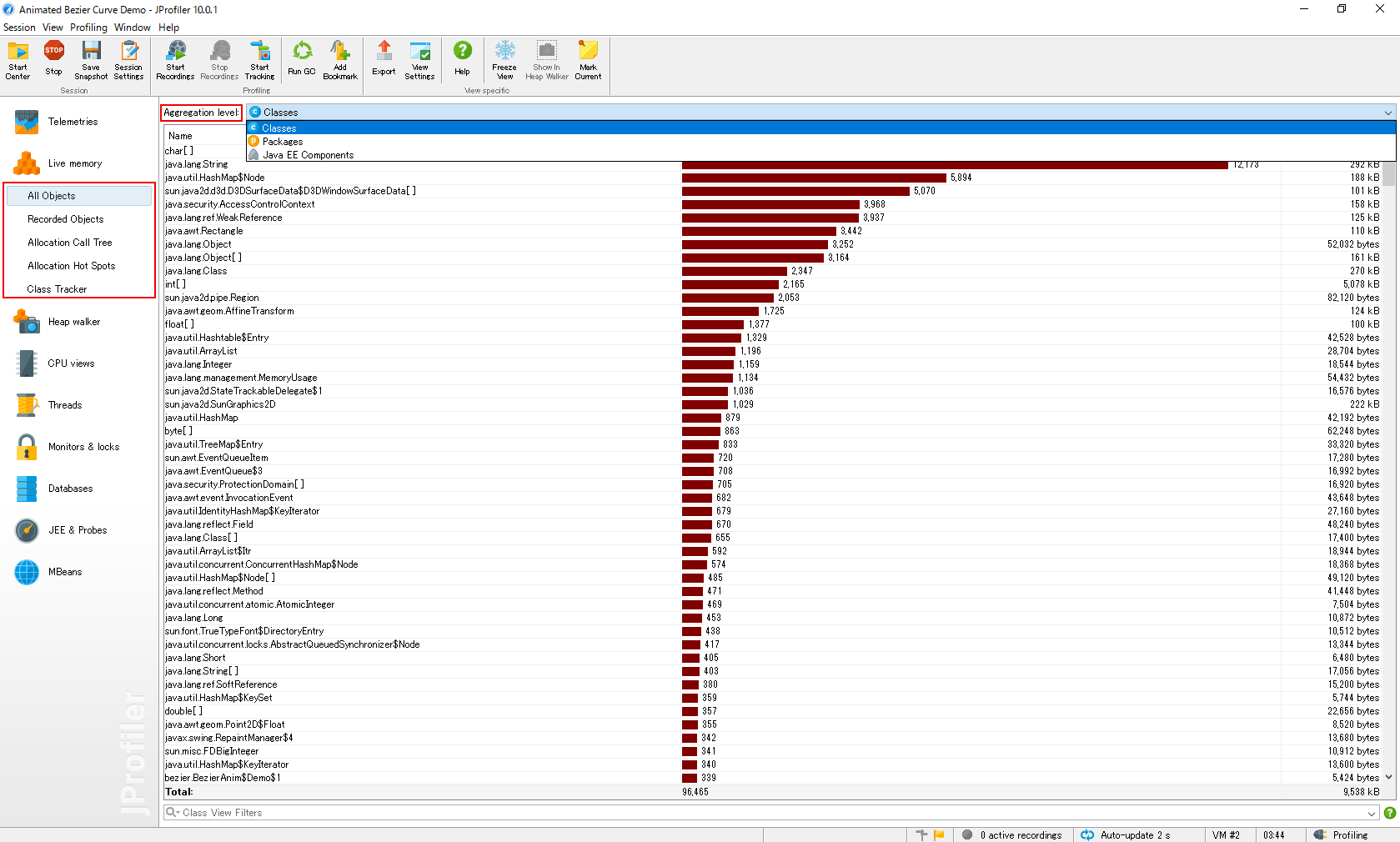Select java.lang.Integer row
This screenshot has width=1400, height=842.
tap(772, 364)
